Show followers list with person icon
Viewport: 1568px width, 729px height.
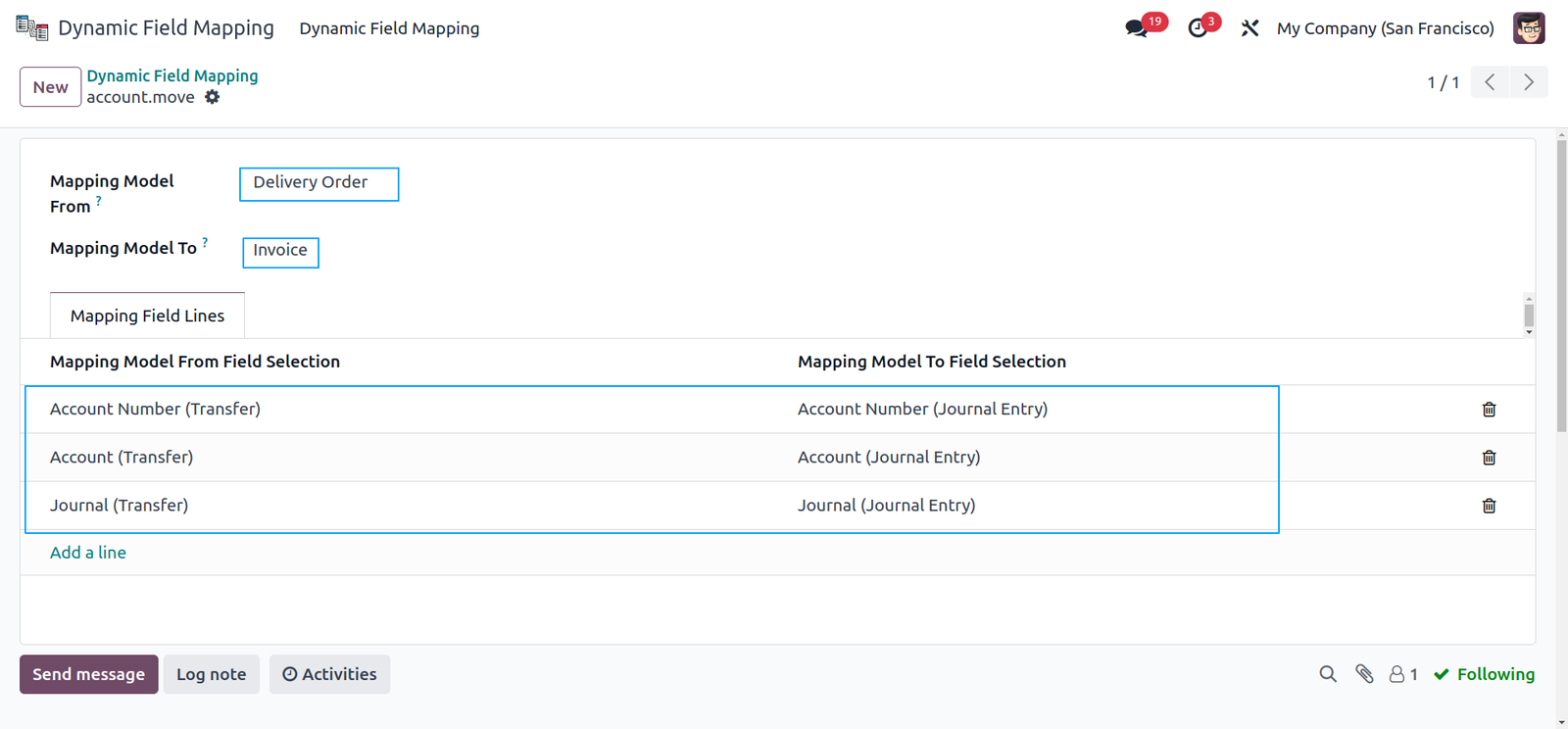pos(1403,674)
